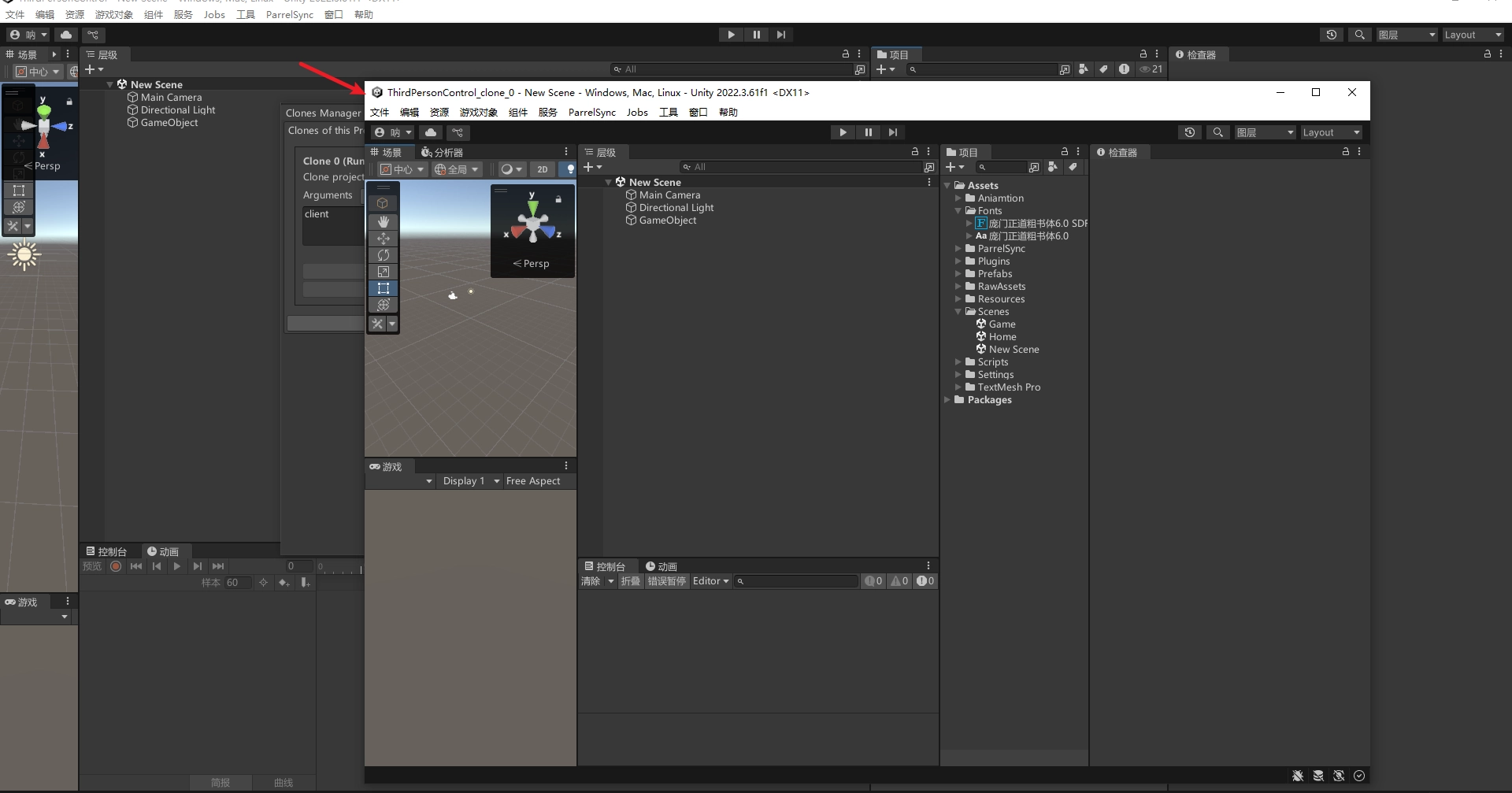Click the Play button in the clone window
The height and width of the screenshot is (793, 1512).
[x=843, y=132]
